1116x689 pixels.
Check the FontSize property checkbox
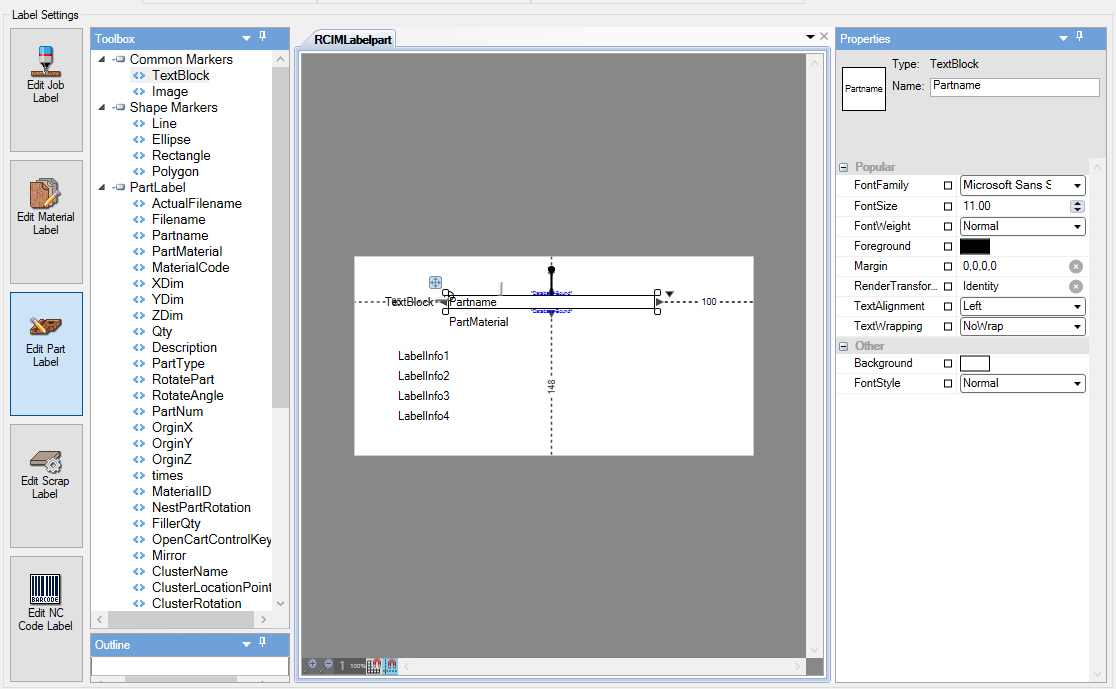tap(947, 206)
